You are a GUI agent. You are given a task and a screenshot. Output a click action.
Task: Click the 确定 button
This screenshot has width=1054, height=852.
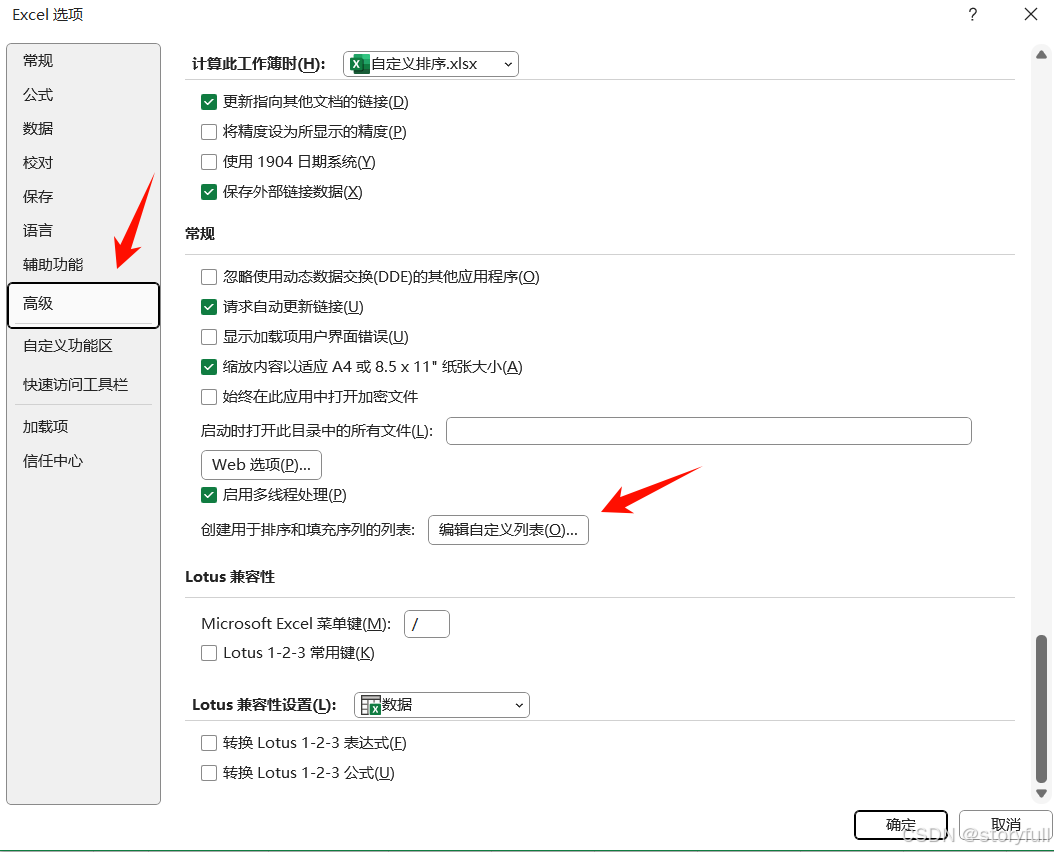[x=901, y=825]
